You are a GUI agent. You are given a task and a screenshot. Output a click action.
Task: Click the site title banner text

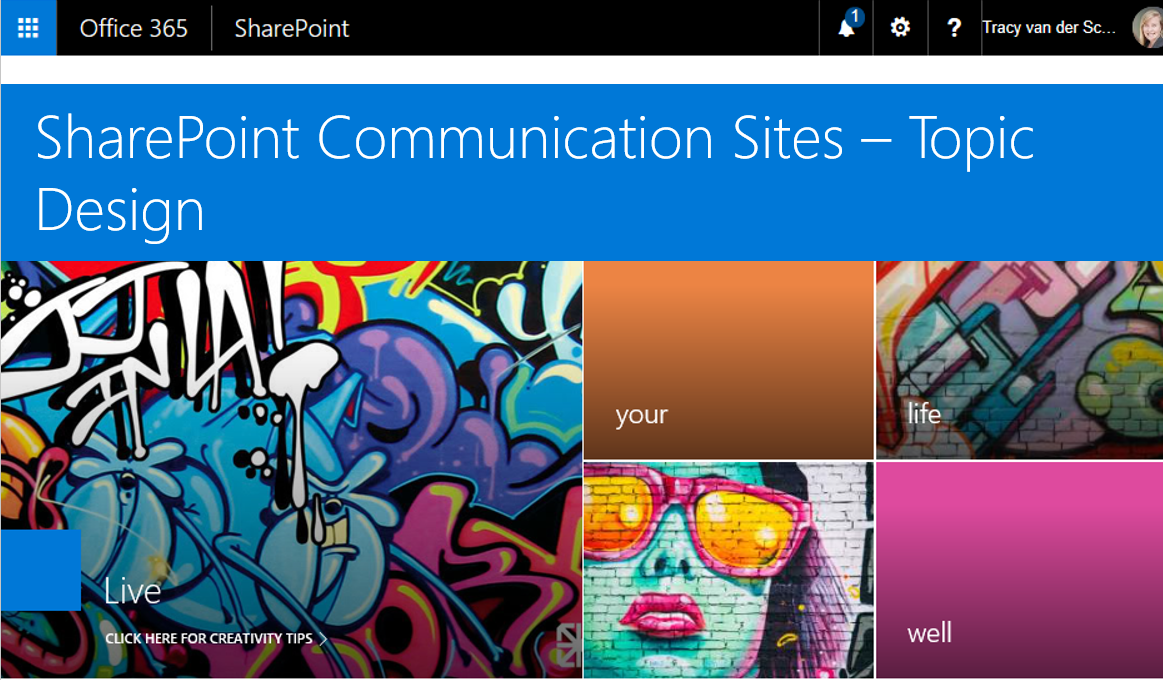click(537, 170)
